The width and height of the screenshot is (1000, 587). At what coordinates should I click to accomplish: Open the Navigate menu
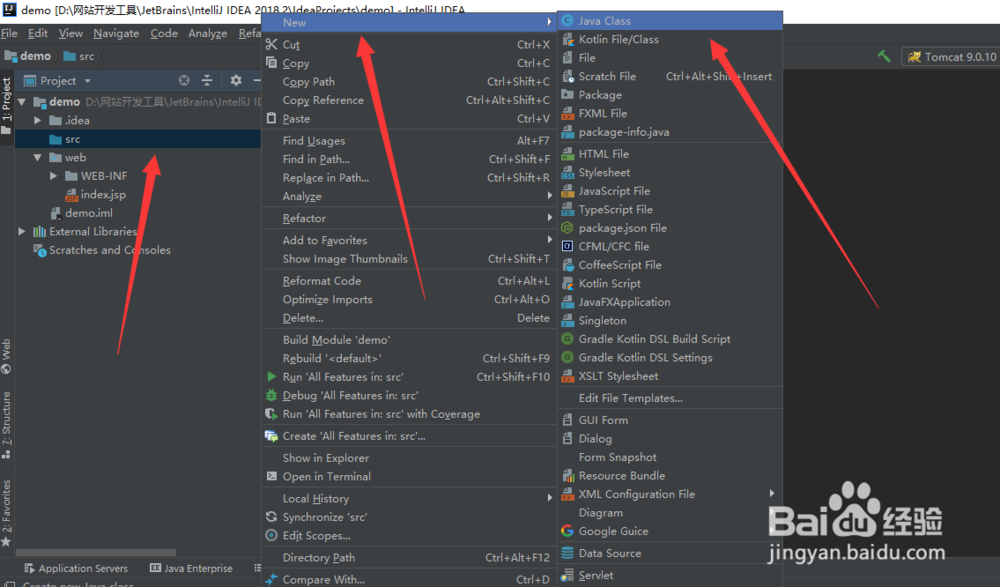[116, 33]
